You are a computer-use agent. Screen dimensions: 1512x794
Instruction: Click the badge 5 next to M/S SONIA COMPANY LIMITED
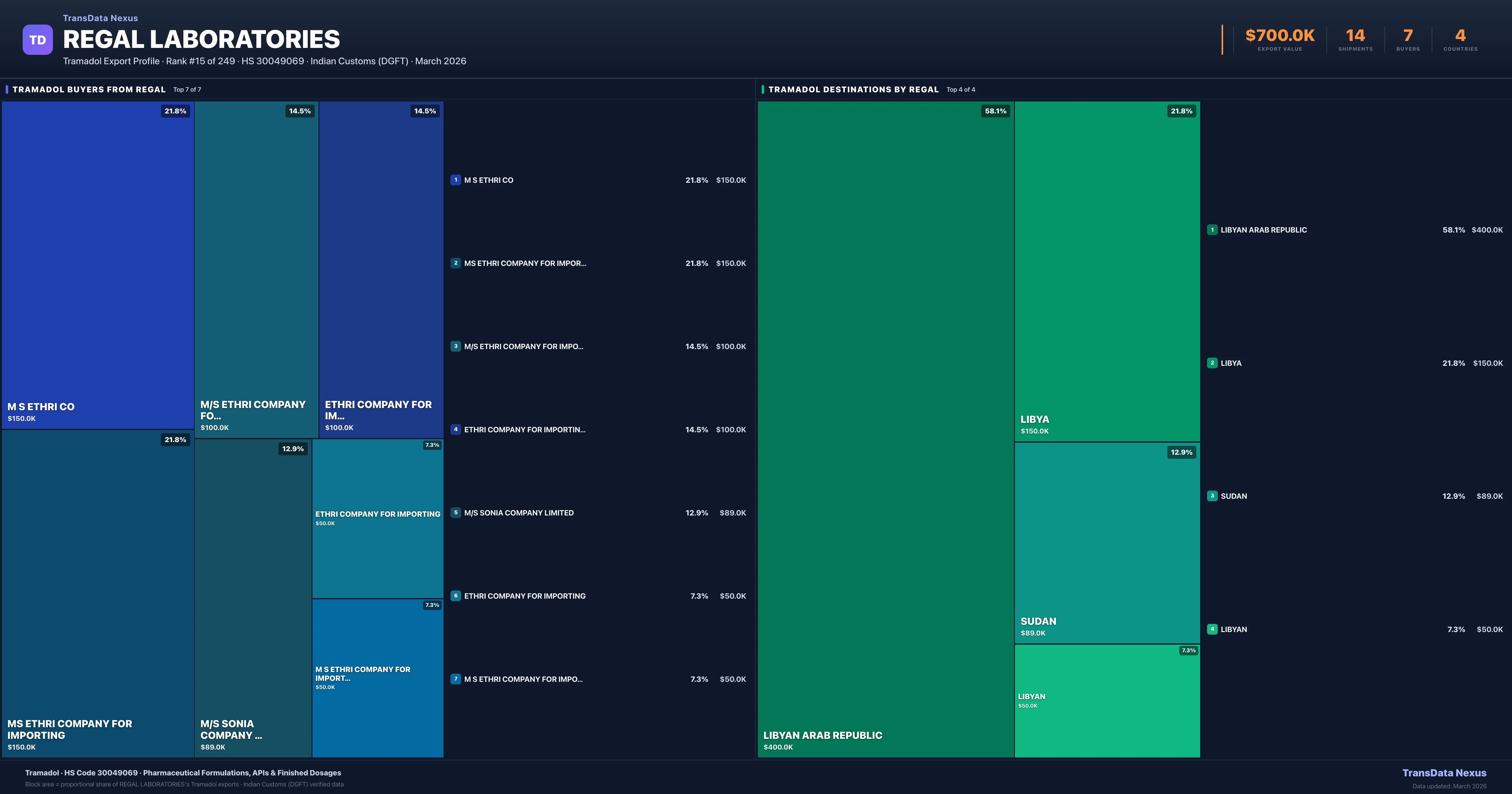point(456,512)
